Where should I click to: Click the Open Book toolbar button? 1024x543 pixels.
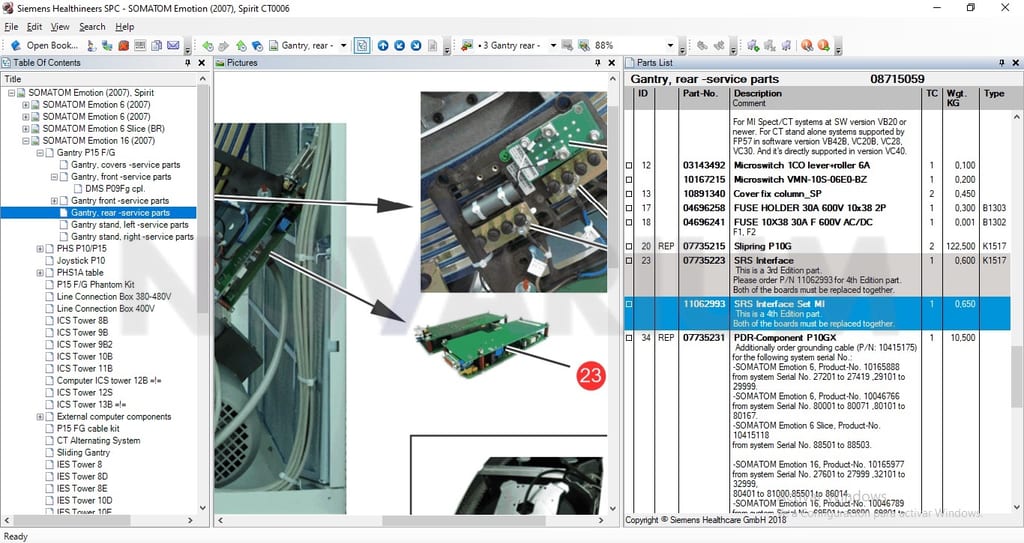pyautogui.click(x=44, y=45)
